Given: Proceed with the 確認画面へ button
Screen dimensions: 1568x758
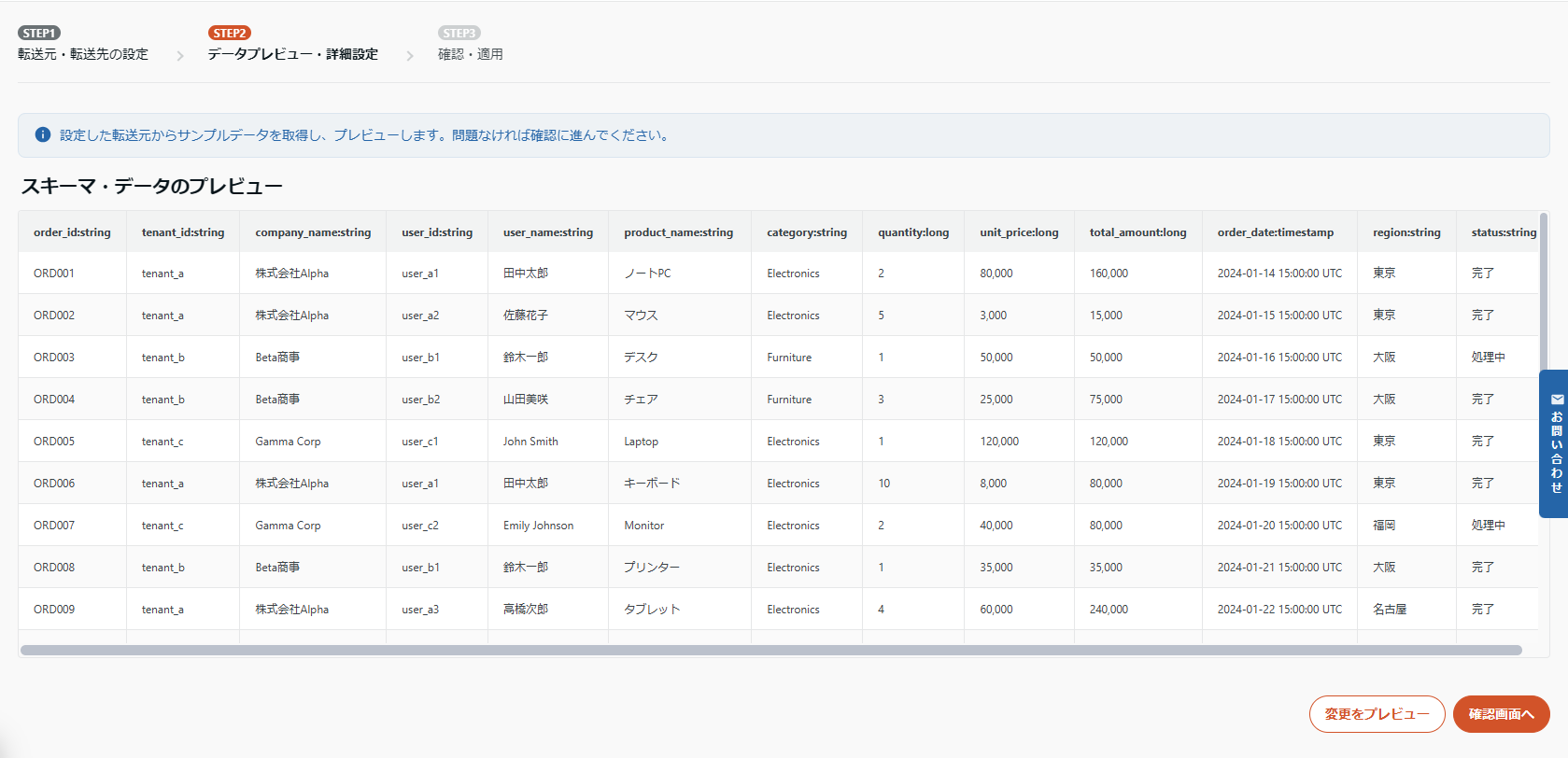Looking at the screenshot, I should tap(1501, 714).
